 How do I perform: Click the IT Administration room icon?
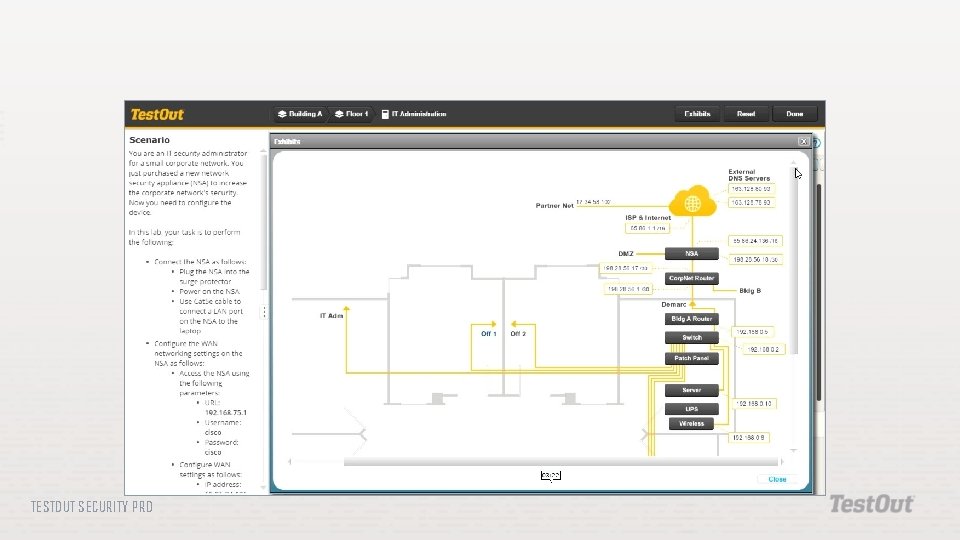point(385,114)
